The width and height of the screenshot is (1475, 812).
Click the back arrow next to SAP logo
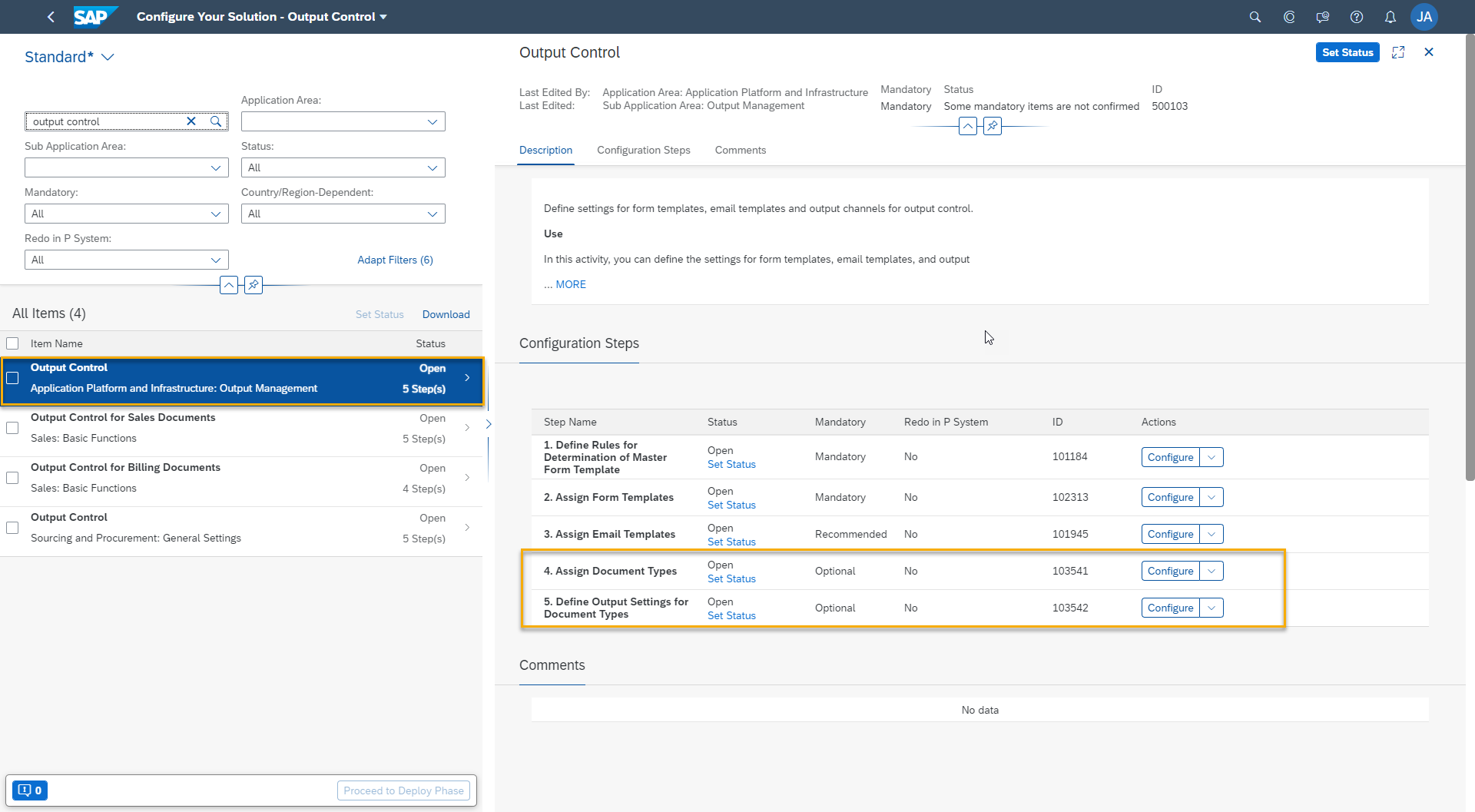pyautogui.click(x=51, y=17)
